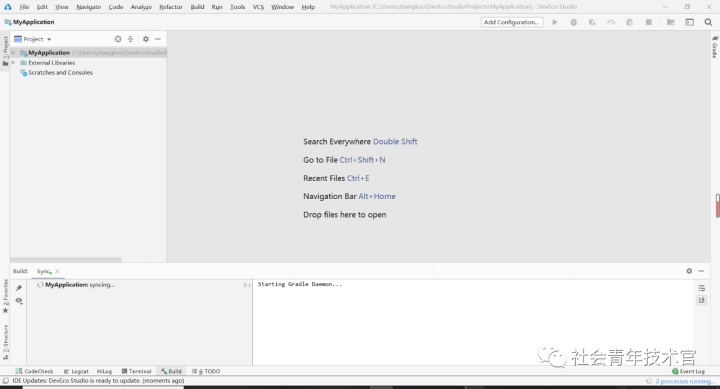Viewport: 720px width, 389px height.
Task: Expand the External Libraries node
Action: 14,62
